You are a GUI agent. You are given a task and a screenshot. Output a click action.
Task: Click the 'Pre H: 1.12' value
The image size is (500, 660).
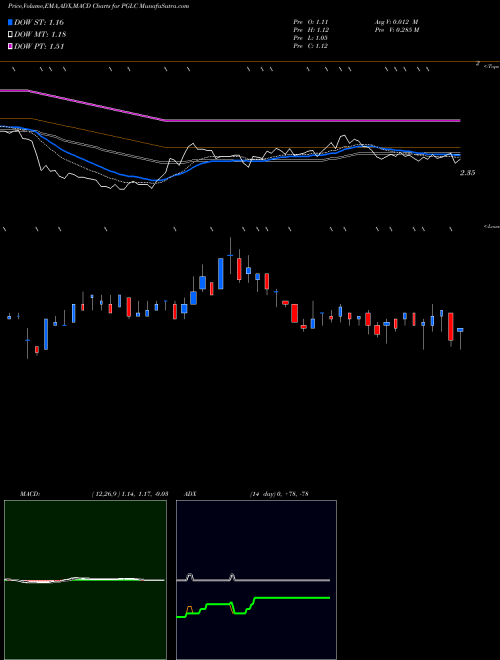311,30
